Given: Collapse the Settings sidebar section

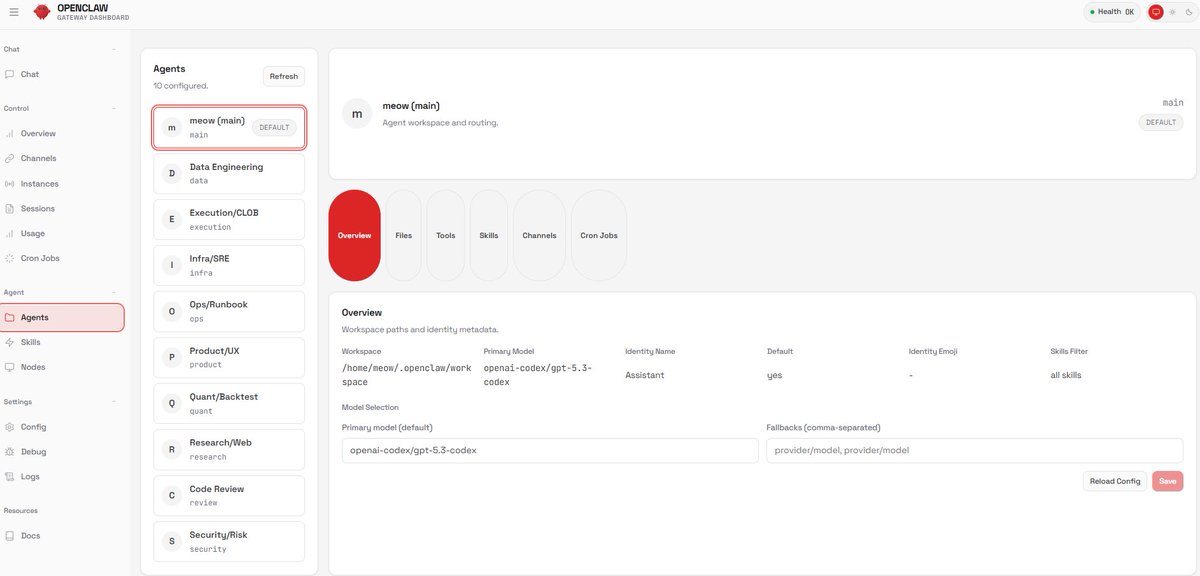Looking at the screenshot, I should pos(113,402).
